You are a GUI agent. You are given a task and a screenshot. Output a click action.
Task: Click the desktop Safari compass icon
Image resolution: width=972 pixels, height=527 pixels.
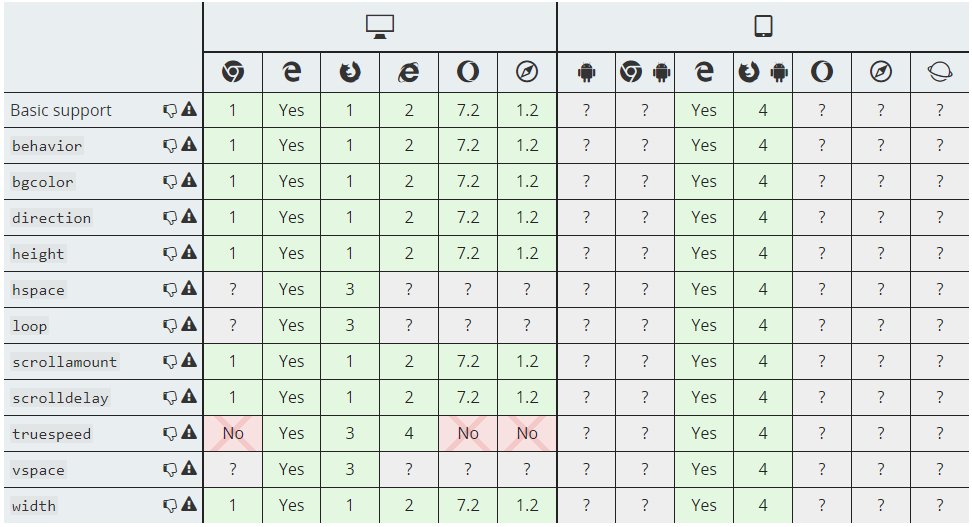tap(527, 72)
